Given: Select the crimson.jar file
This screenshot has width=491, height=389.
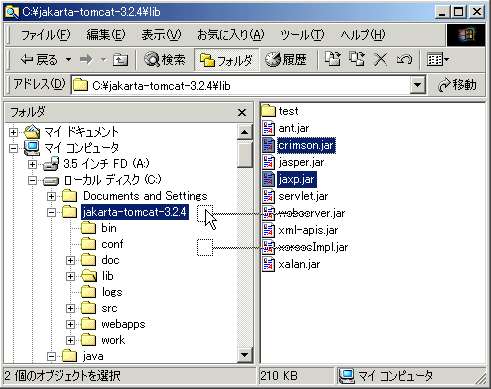Looking at the screenshot, I should pyautogui.click(x=306, y=145).
